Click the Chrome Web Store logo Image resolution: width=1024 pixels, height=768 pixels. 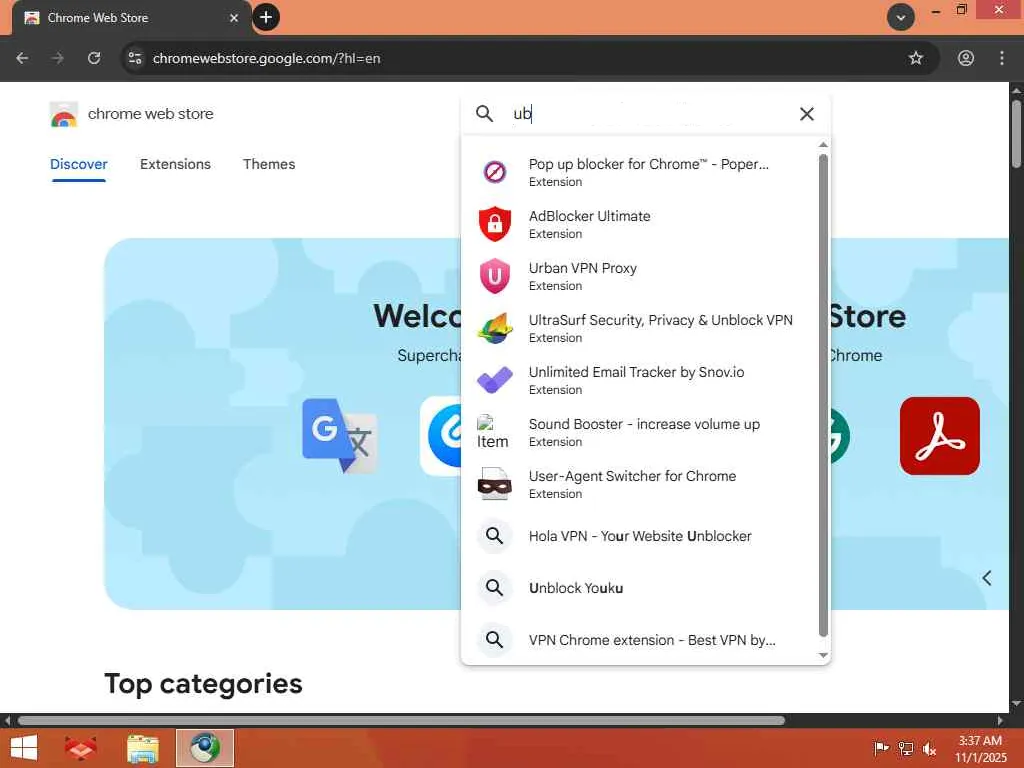64,114
